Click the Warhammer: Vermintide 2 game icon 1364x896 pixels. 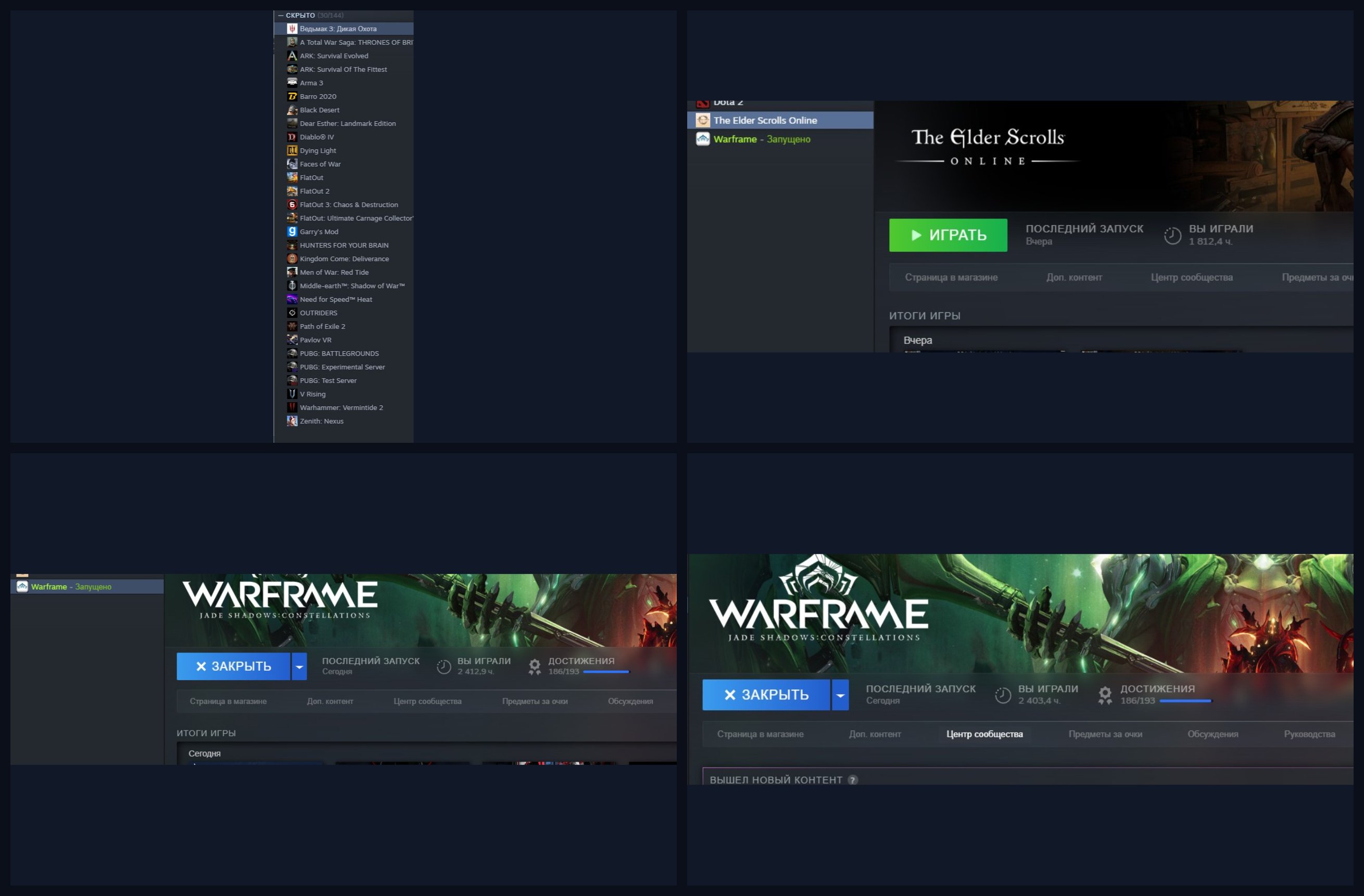[292, 407]
